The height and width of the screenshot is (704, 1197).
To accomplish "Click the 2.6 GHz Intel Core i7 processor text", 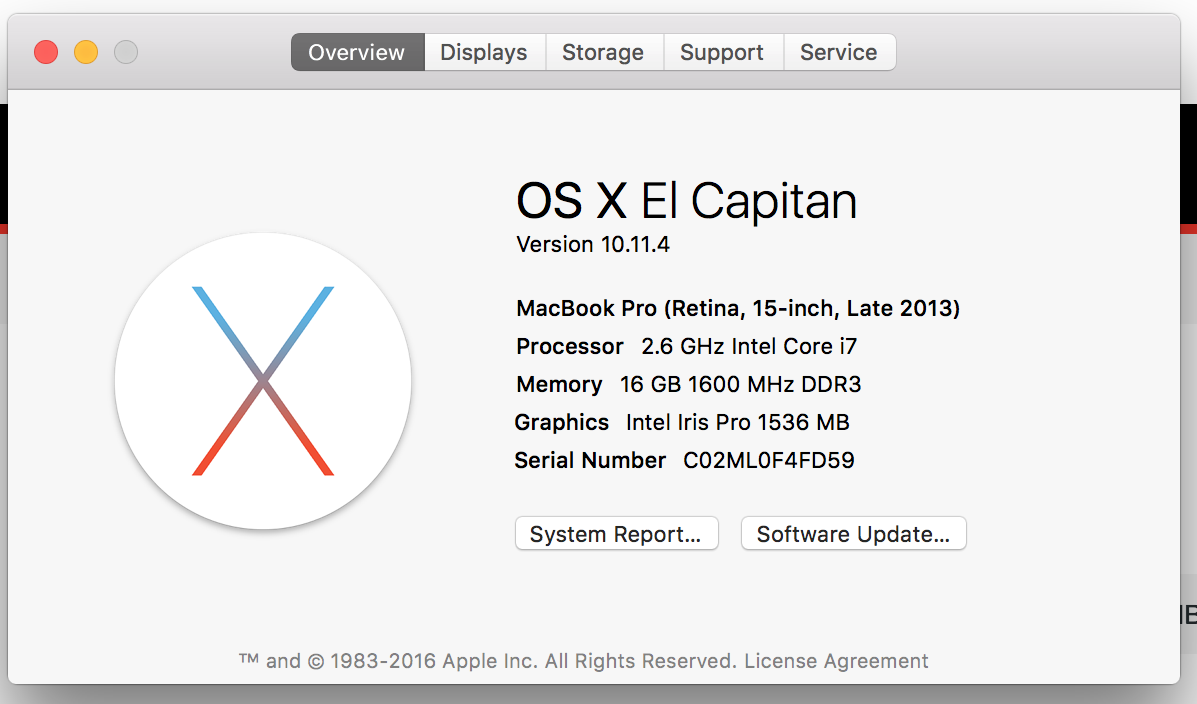I will 749,346.
